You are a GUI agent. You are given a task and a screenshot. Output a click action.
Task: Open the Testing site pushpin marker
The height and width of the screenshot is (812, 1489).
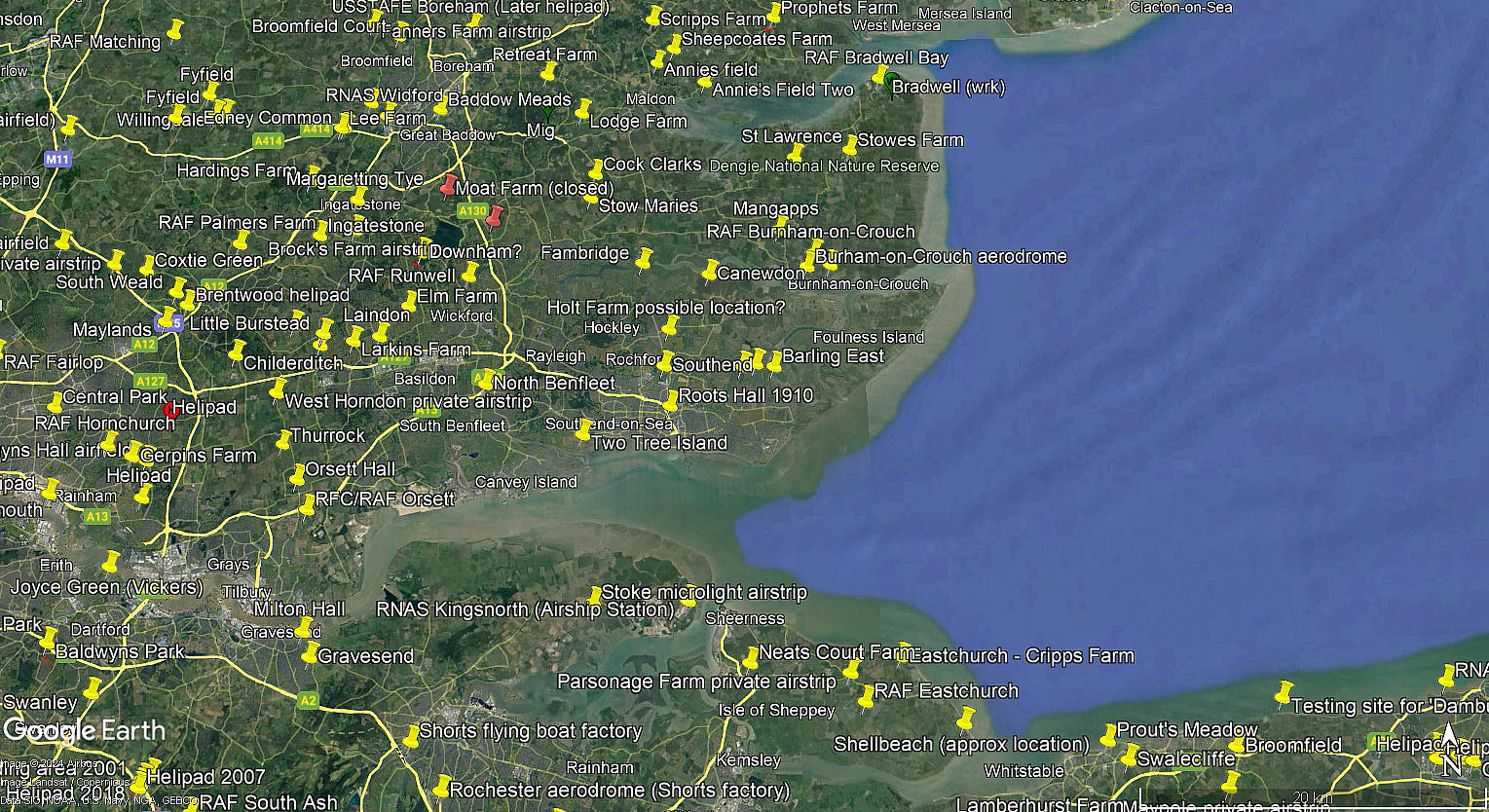[1284, 693]
